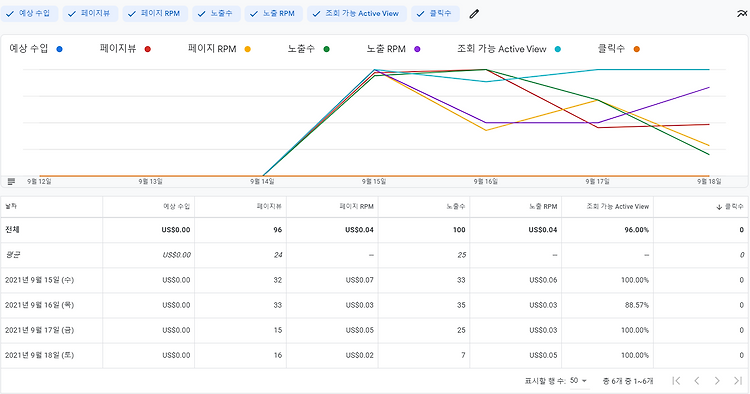Viewport: 750px width, 394px height.
Task: Uncheck the 예상 수입 metric chip
Action: coord(30,14)
